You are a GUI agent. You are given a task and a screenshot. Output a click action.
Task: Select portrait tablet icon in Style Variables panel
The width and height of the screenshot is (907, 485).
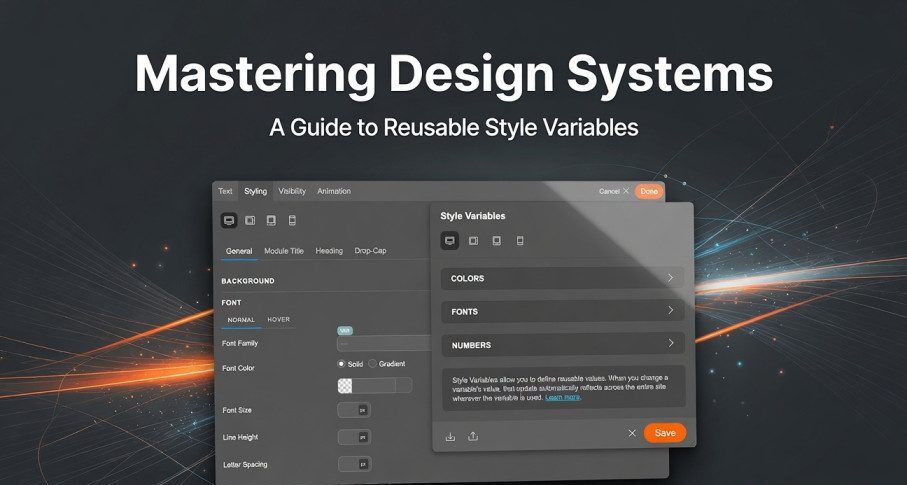pyautogui.click(x=496, y=241)
